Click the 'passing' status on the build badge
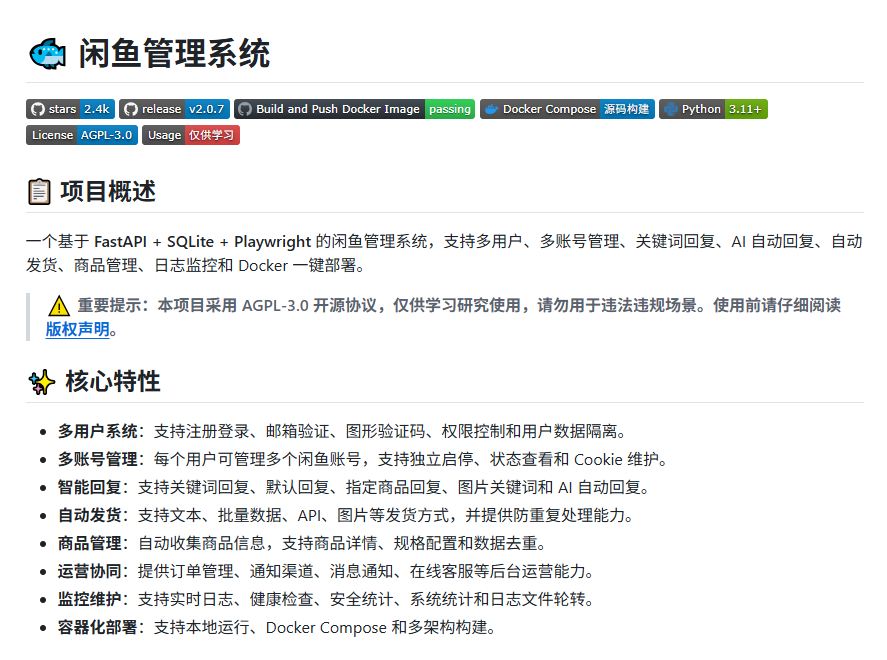 (450, 109)
